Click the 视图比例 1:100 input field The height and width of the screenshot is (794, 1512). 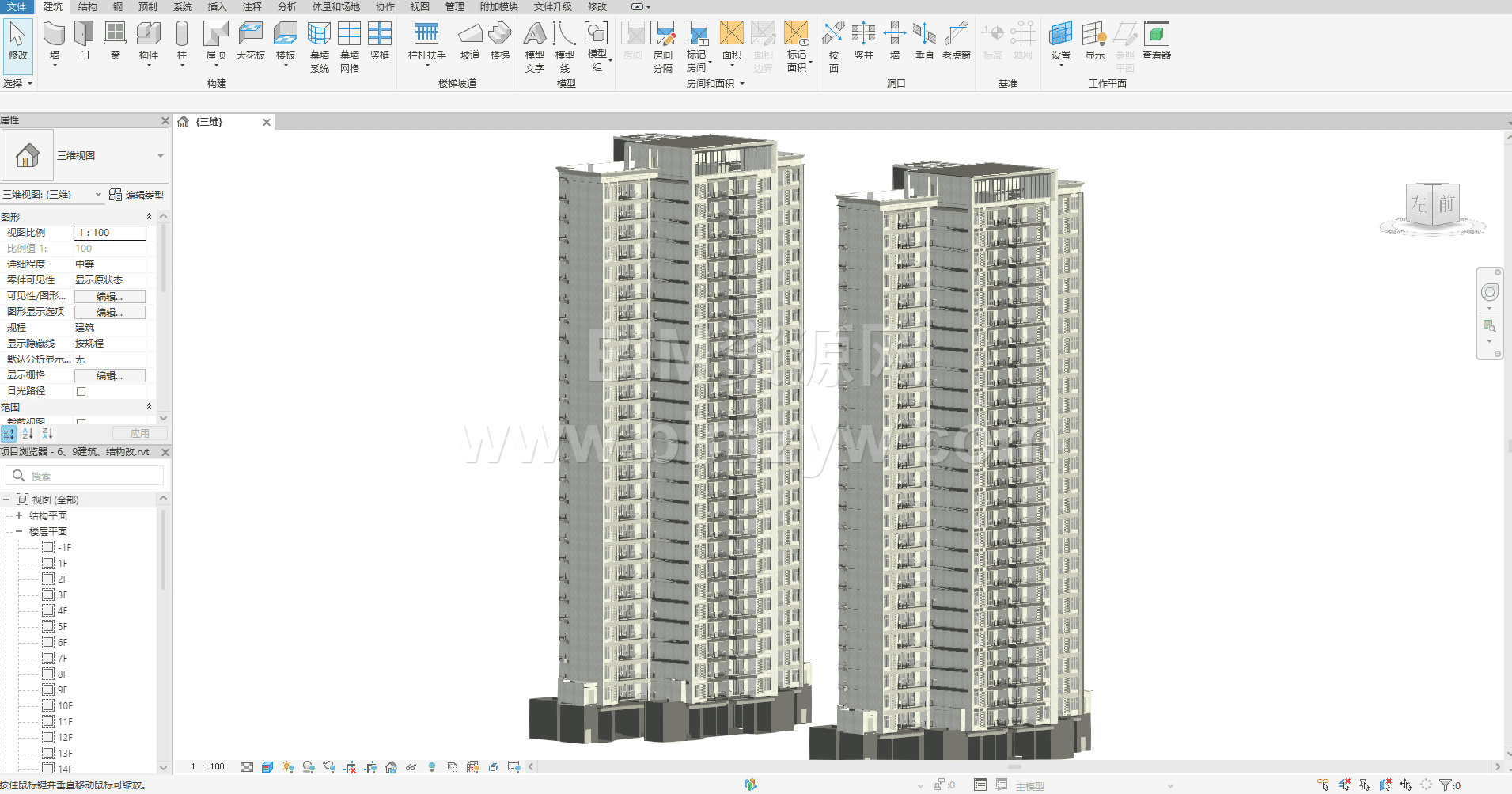[110, 233]
